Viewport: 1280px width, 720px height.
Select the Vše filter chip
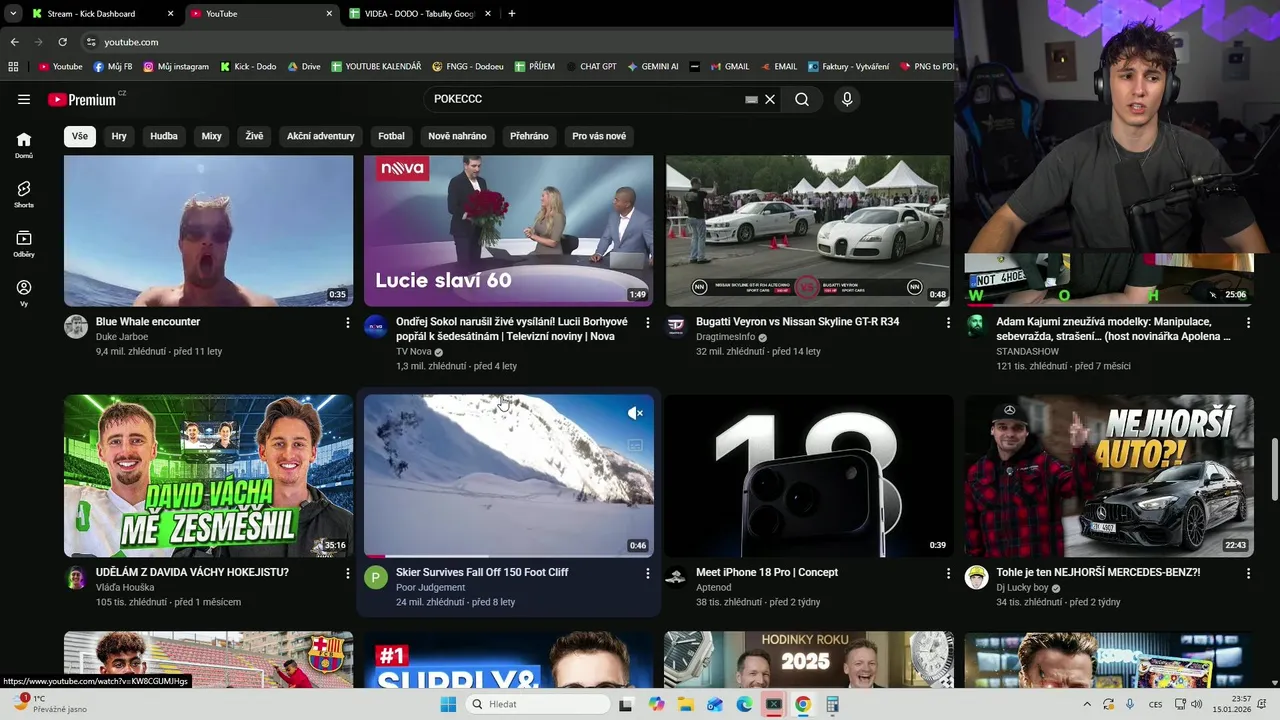80,136
